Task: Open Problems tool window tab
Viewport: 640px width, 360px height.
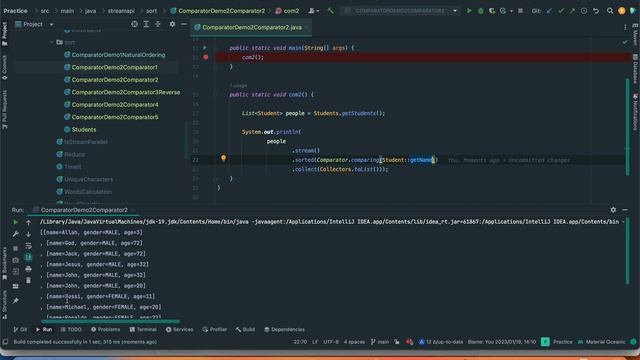Action: pyautogui.click(x=105, y=329)
